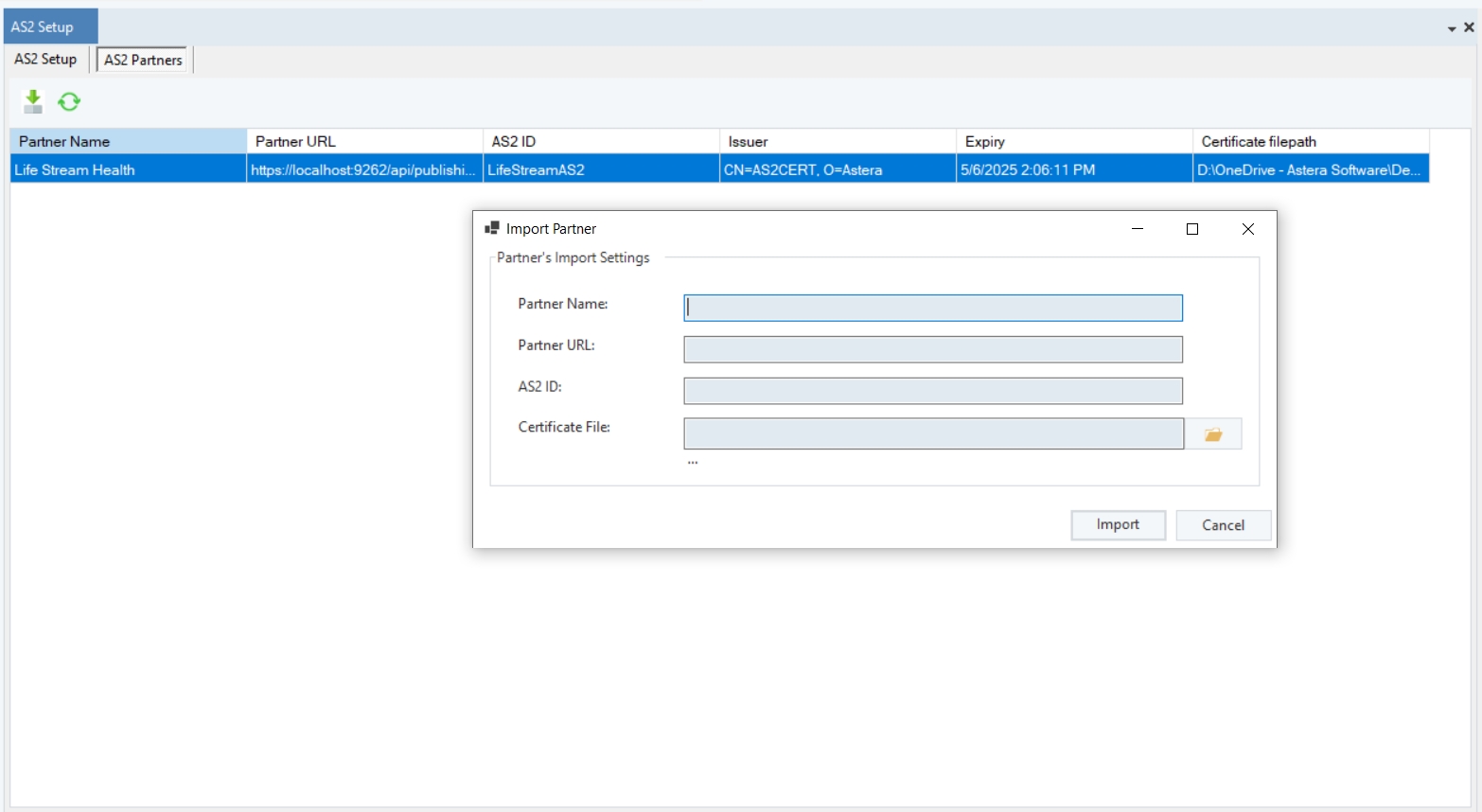Select the Life Stream Health partner row

pyautogui.click(x=128, y=170)
